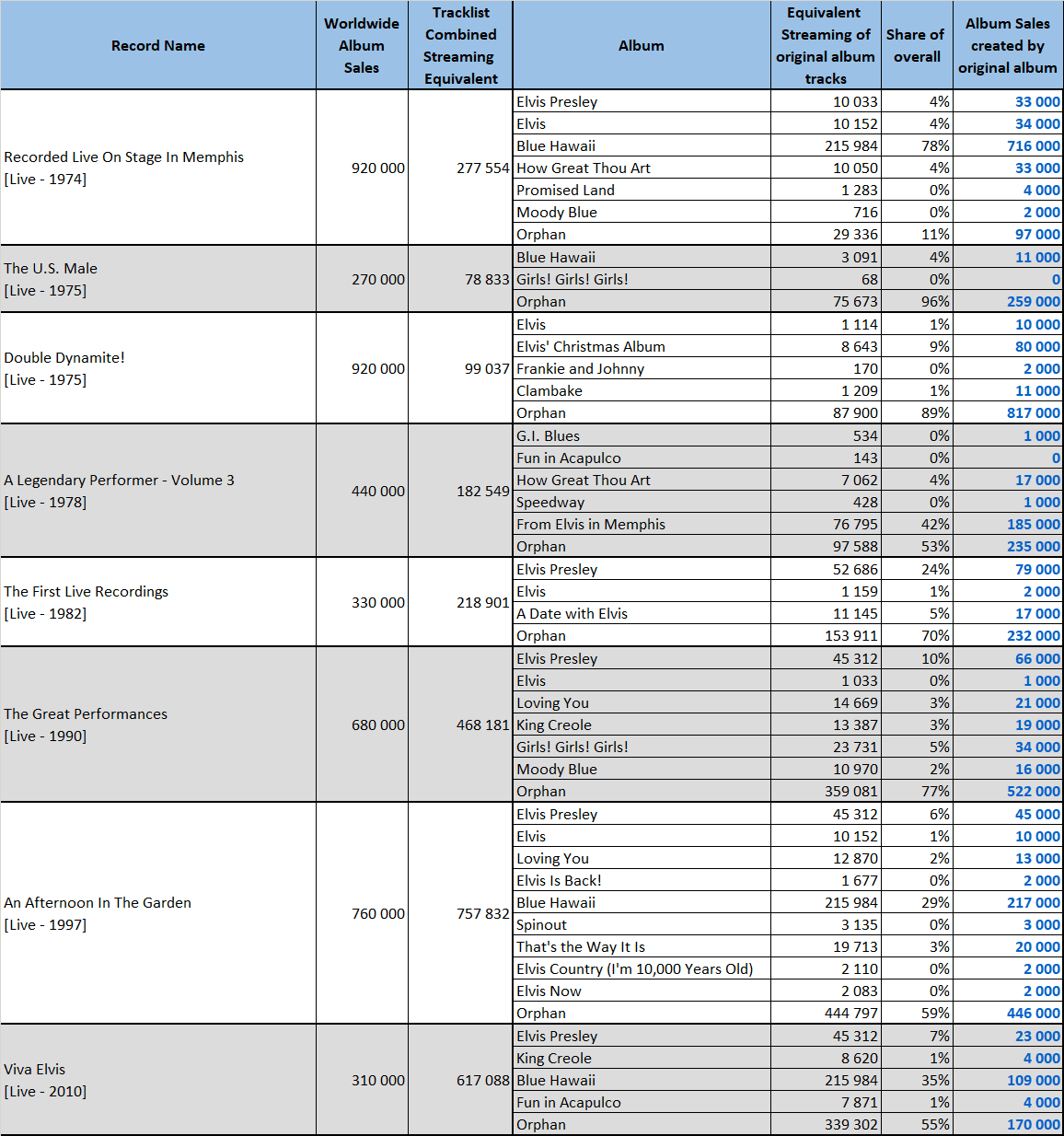Click the 'Speedway' album cell

[642, 502]
